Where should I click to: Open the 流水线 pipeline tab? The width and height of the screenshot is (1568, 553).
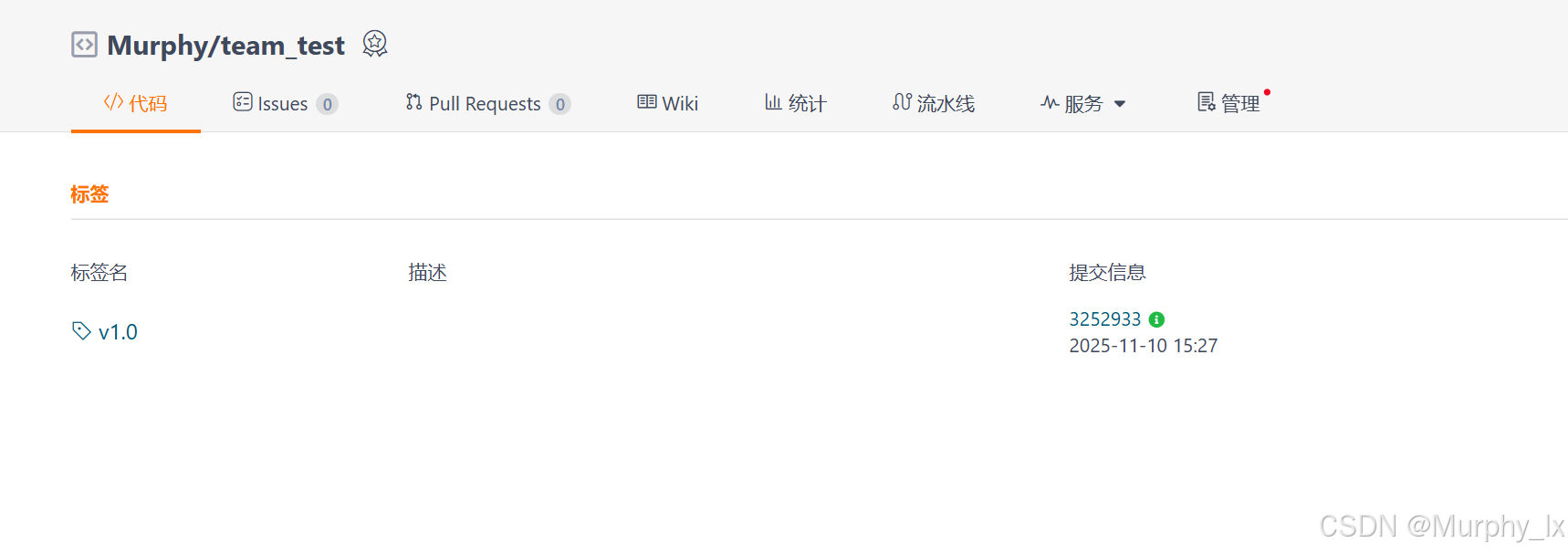(934, 103)
